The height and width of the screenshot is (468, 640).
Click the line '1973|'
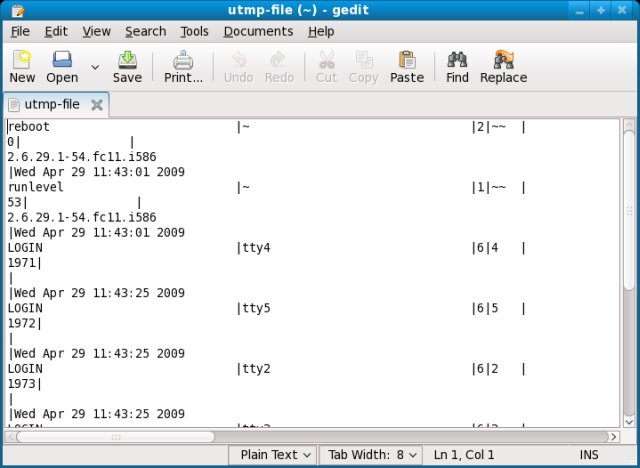pyautogui.click(x=25, y=384)
